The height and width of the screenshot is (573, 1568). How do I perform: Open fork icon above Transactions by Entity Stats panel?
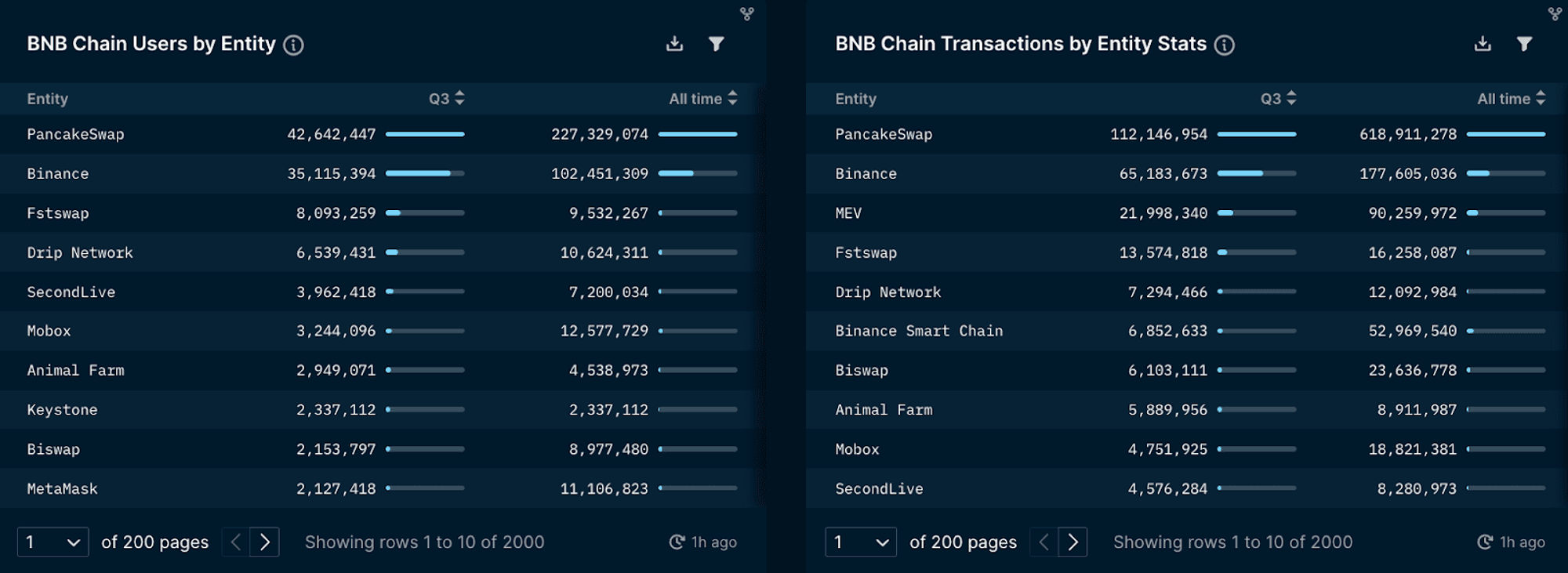pyautogui.click(x=1555, y=13)
